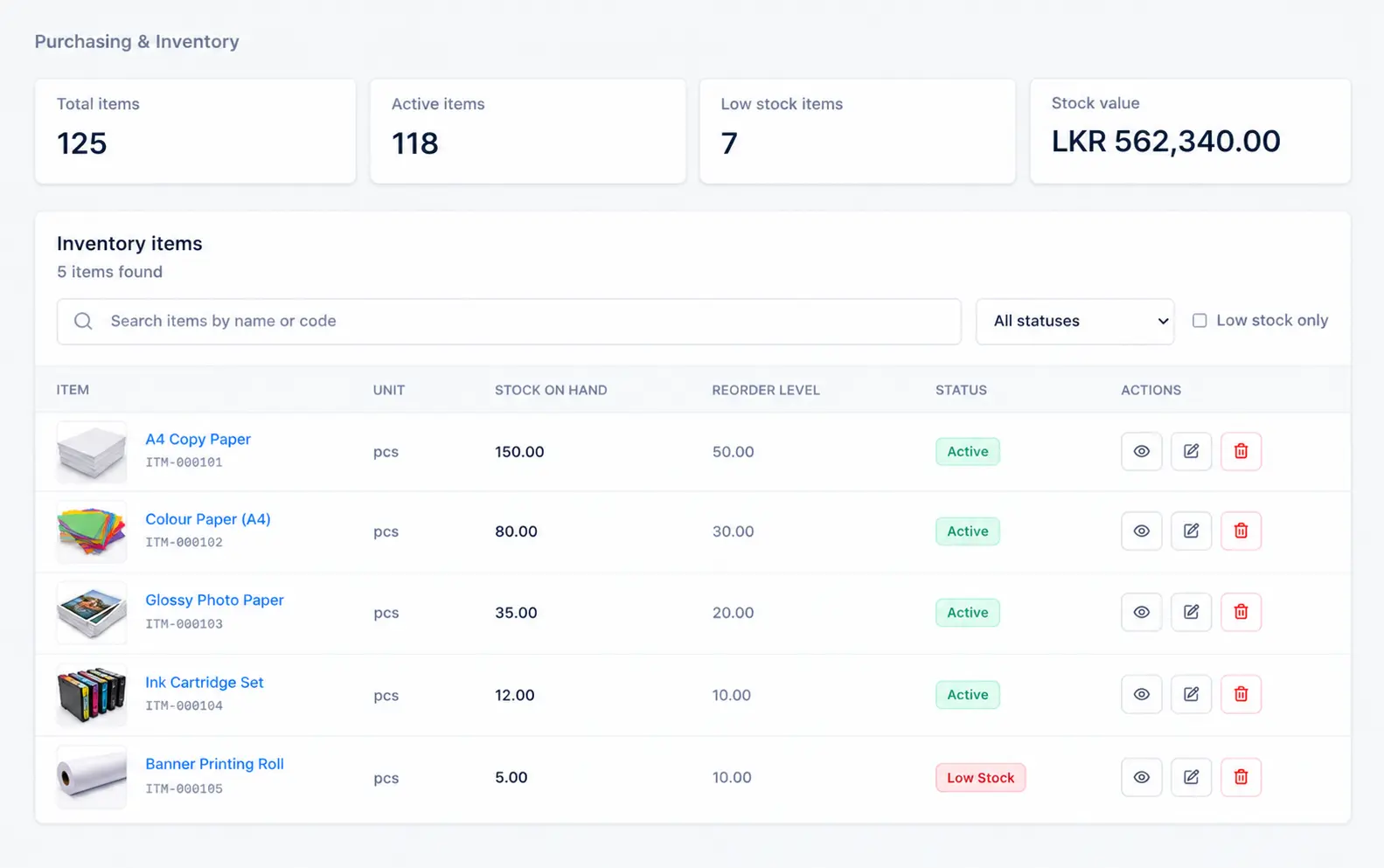This screenshot has height=868, width=1384.
Task: Open the Colour Paper (A4) link
Action: point(208,519)
